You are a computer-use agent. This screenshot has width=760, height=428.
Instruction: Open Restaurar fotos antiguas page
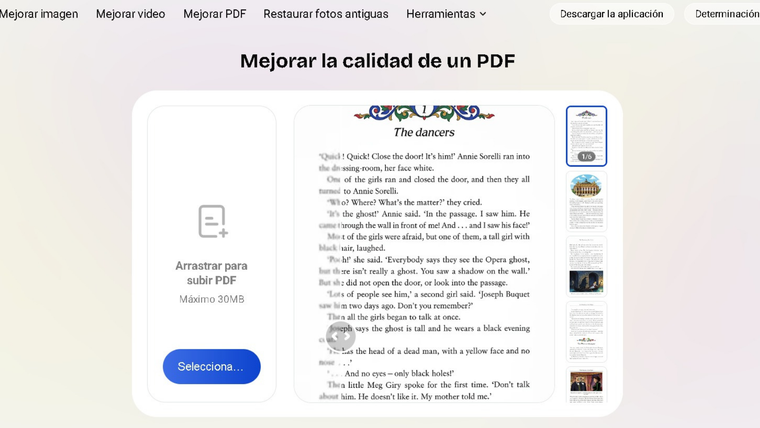(x=326, y=14)
